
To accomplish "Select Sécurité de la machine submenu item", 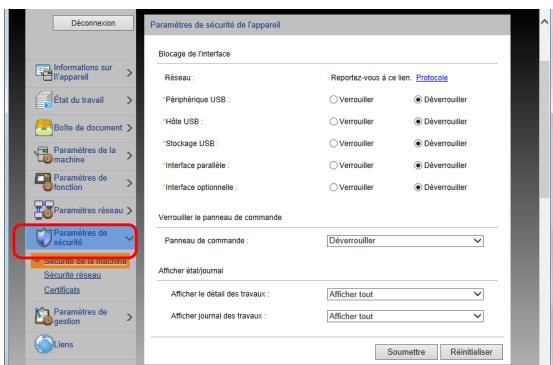I will [81, 262].
